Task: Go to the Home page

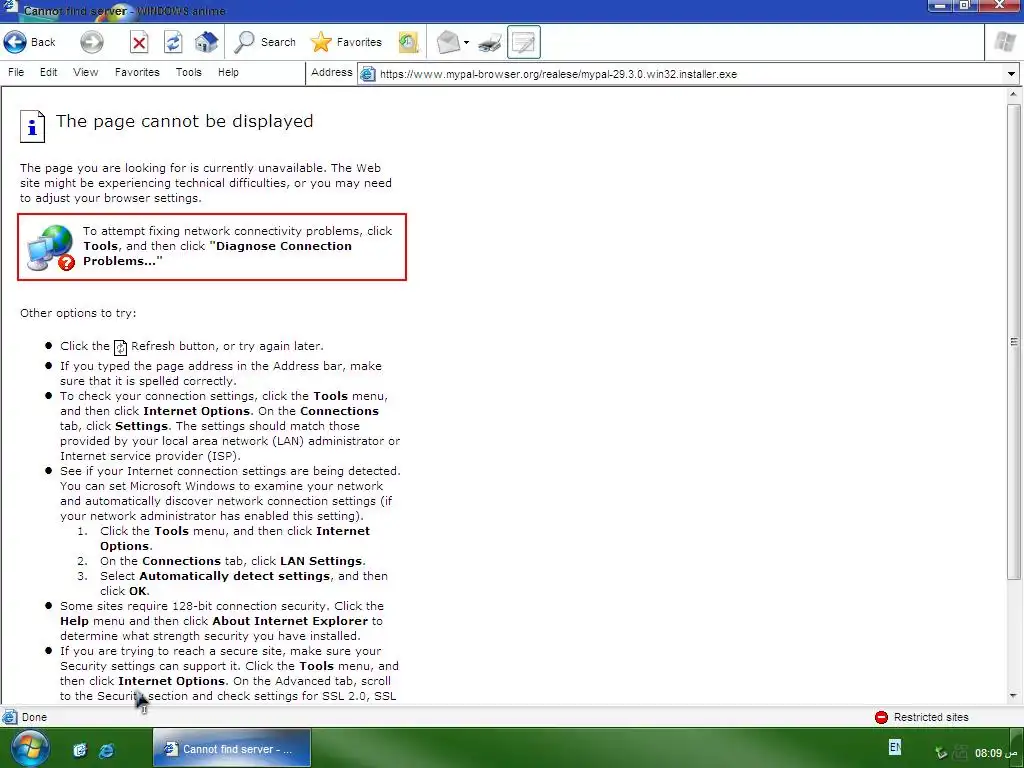Action: 206,42
